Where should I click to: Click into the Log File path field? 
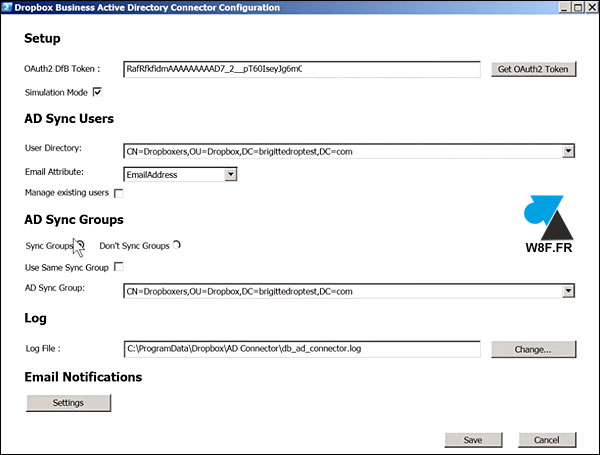coord(302,349)
